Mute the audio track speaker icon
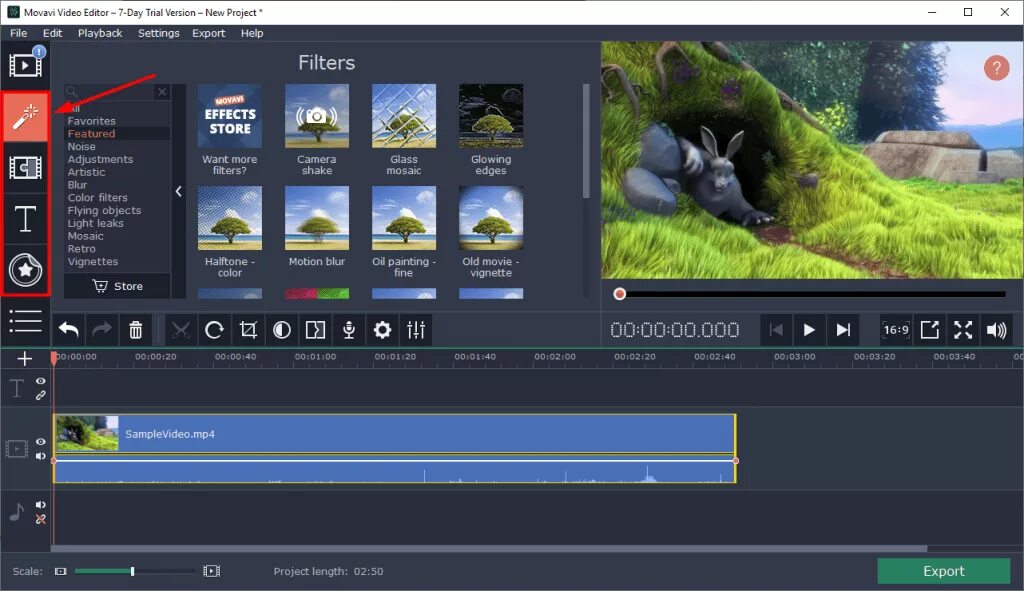Screen dimensions: 1024x591 pyautogui.click(x=41, y=505)
